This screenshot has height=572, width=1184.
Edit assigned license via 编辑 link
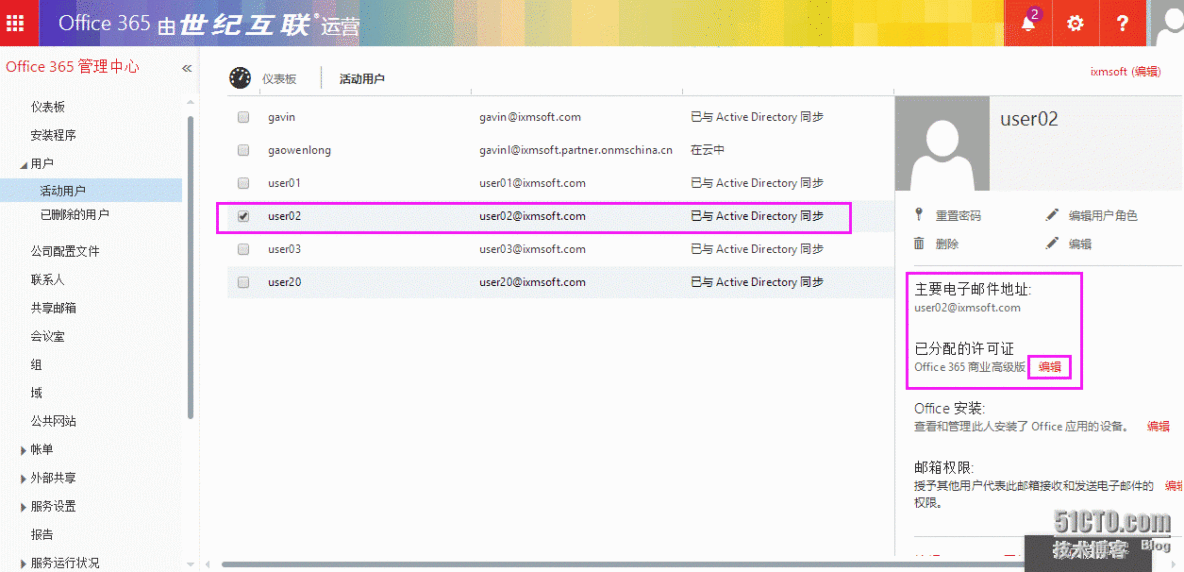click(1050, 367)
